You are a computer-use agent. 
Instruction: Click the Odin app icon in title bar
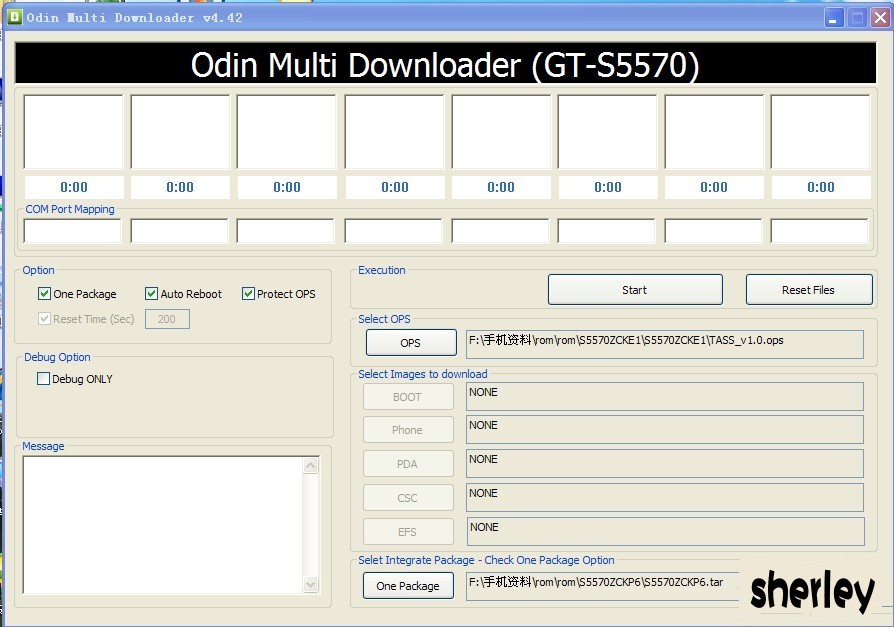pyautogui.click(x=14, y=17)
